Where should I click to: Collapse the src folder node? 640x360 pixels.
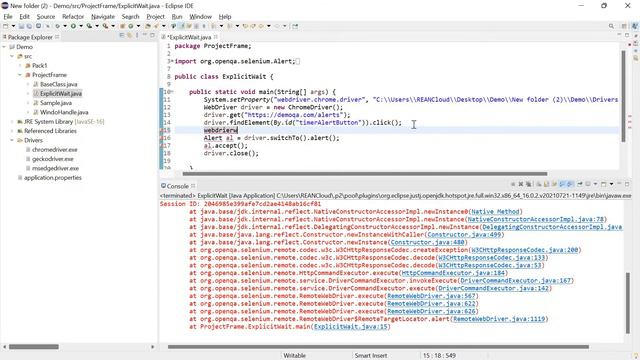click(x=12, y=56)
